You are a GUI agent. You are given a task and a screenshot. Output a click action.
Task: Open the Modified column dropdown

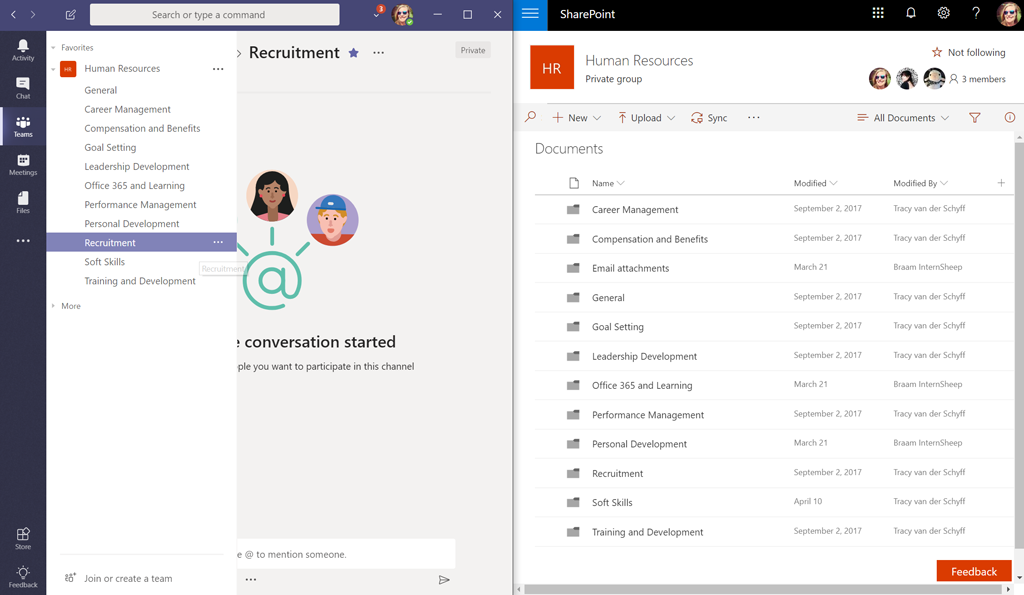click(816, 184)
